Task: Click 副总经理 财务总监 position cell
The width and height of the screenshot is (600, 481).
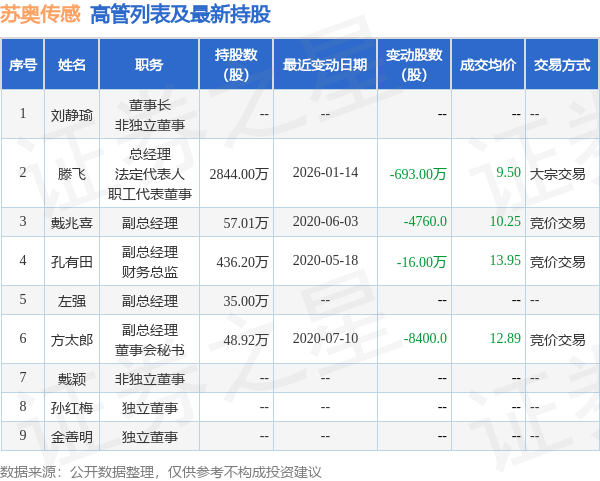Action: tap(150, 262)
